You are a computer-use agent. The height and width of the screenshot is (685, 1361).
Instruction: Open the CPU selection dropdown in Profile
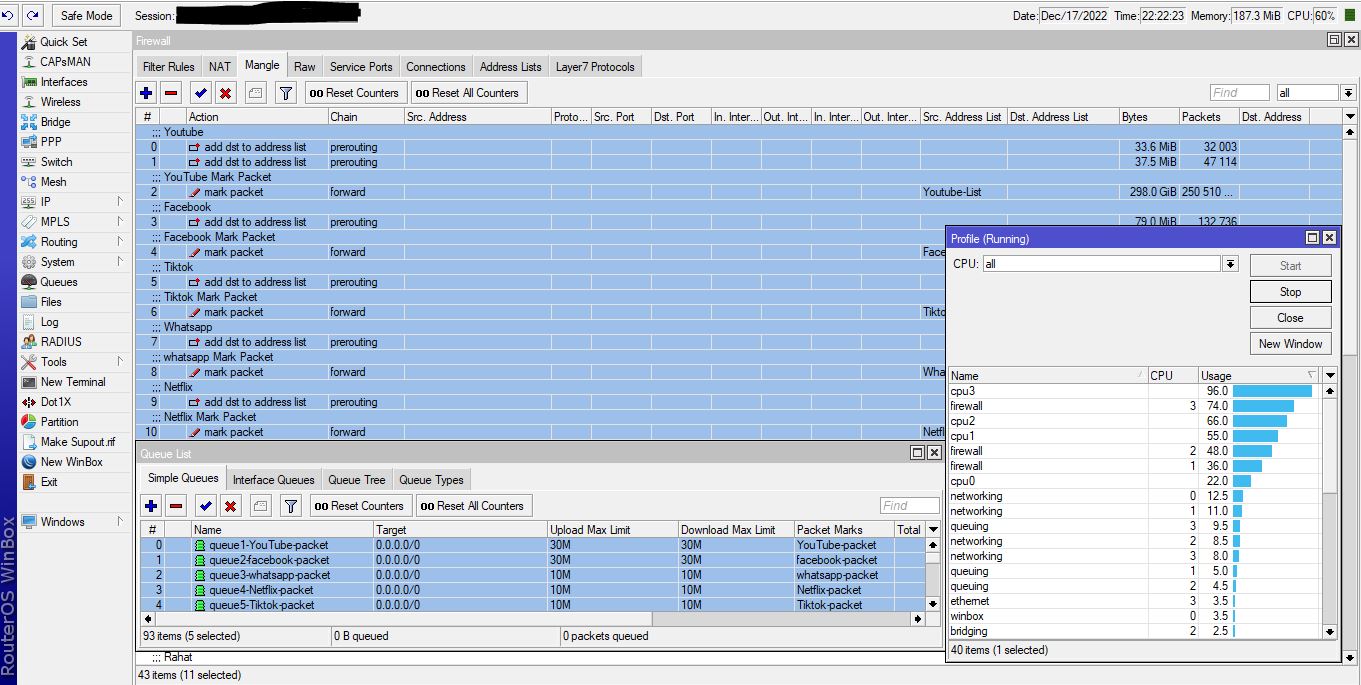(x=1230, y=263)
